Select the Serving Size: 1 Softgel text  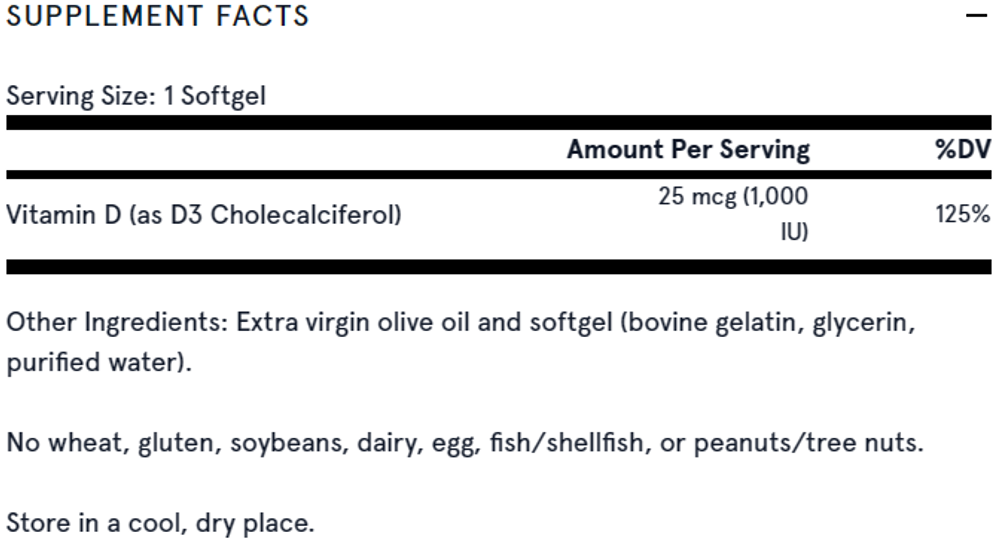point(136,96)
